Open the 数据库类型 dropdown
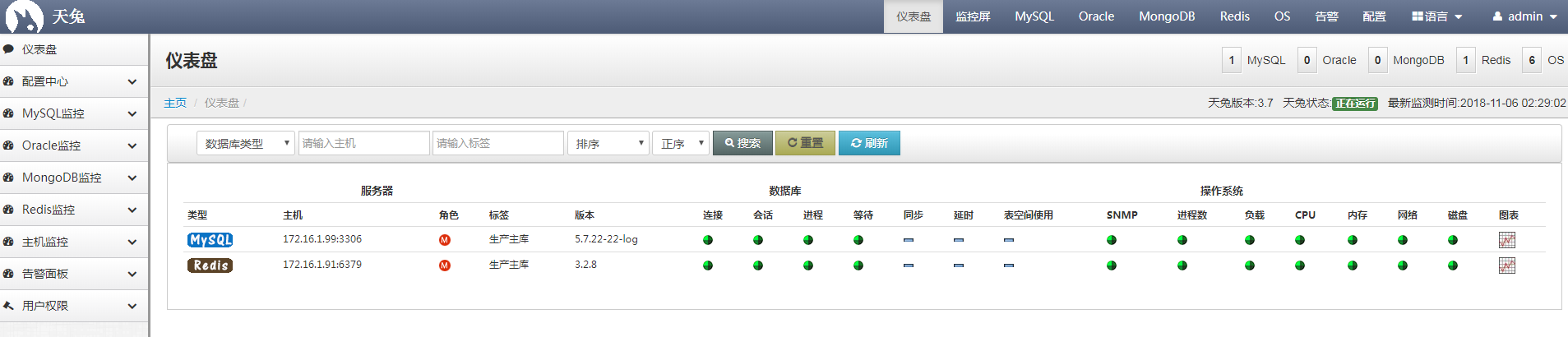This screenshot has width=1568, height=337. (245, 143)
